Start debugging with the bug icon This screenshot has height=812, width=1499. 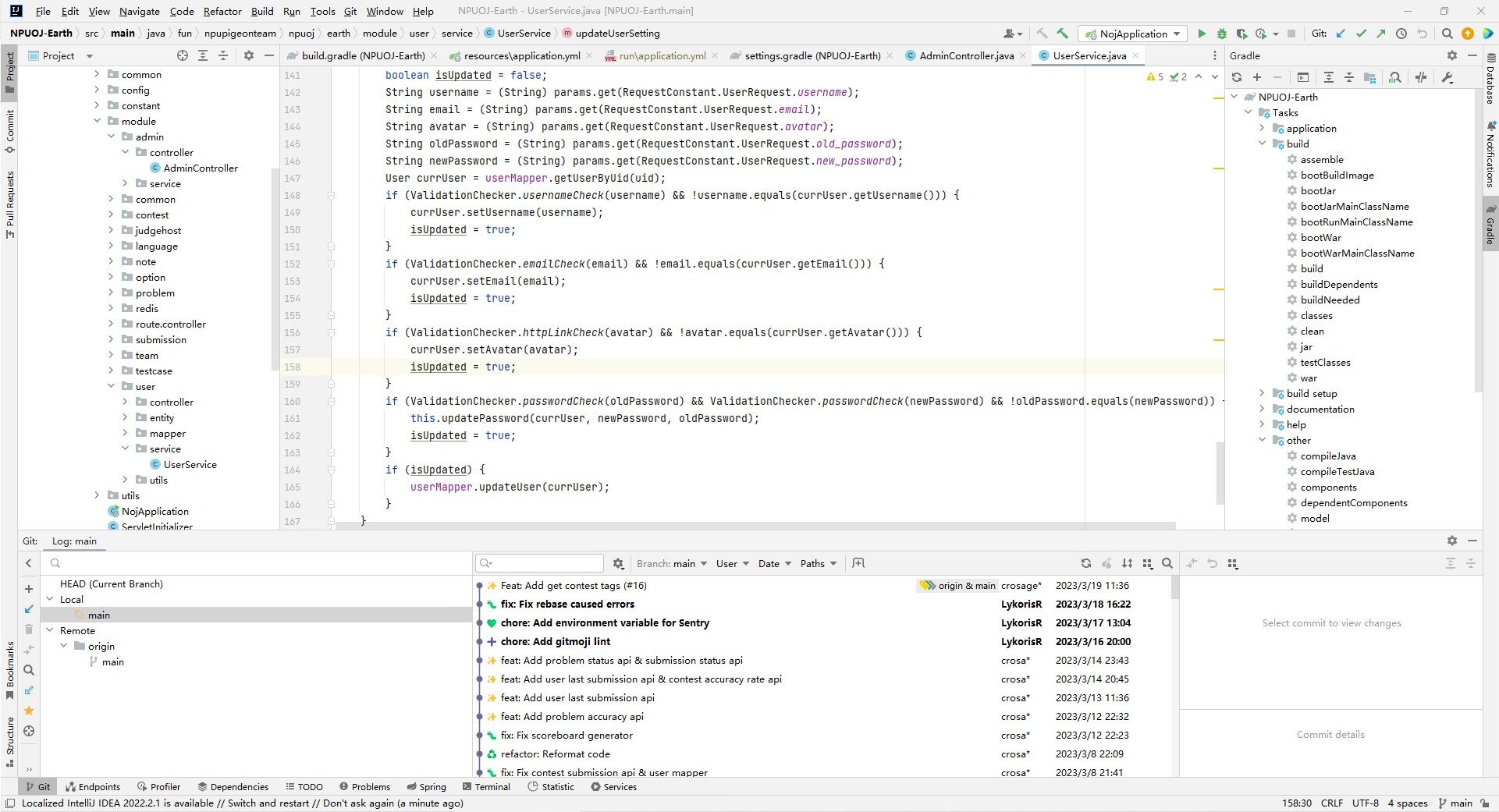[1222, 34]
